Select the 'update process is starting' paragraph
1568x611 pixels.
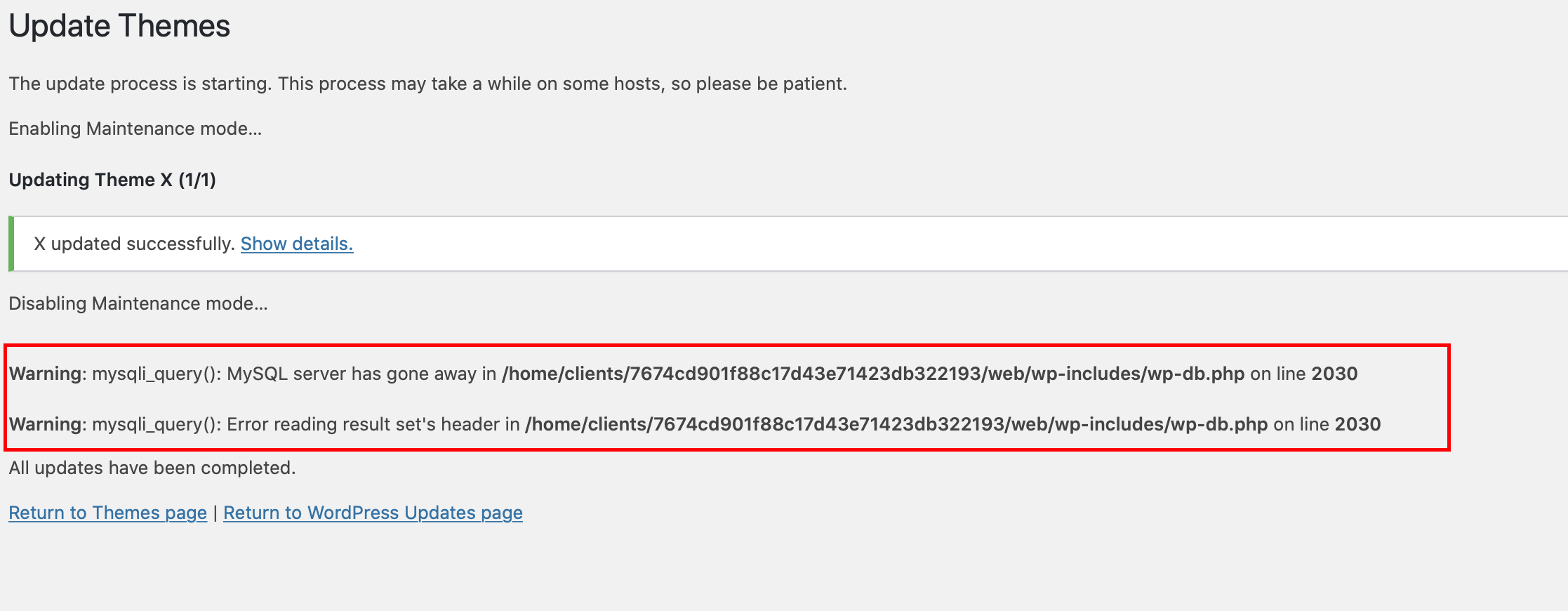427,84
